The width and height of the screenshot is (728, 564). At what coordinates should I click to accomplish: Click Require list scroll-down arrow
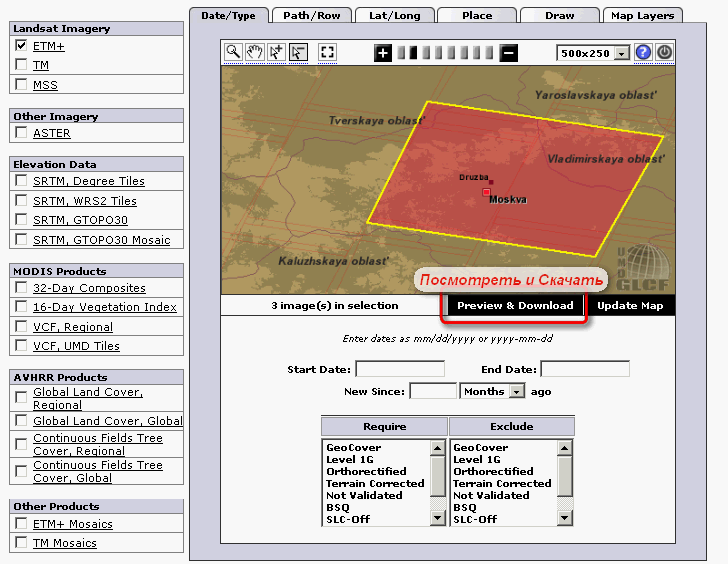(x=437, y=518)
